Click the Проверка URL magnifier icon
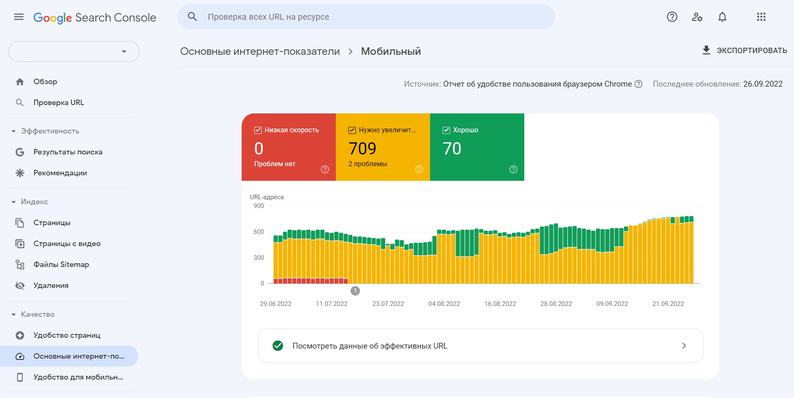This screenshot has height=398, width=794. coord(20,102)
